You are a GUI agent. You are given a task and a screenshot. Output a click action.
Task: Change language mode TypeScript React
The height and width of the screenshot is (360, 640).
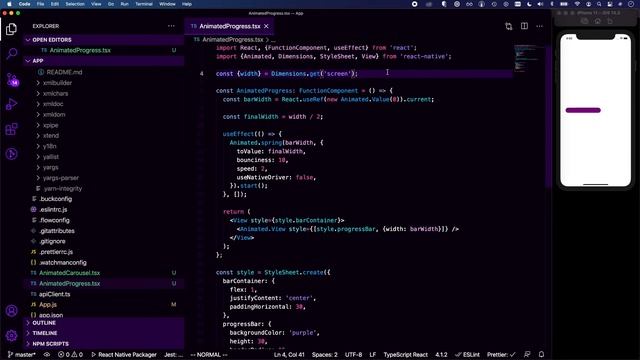click(405, 355)
